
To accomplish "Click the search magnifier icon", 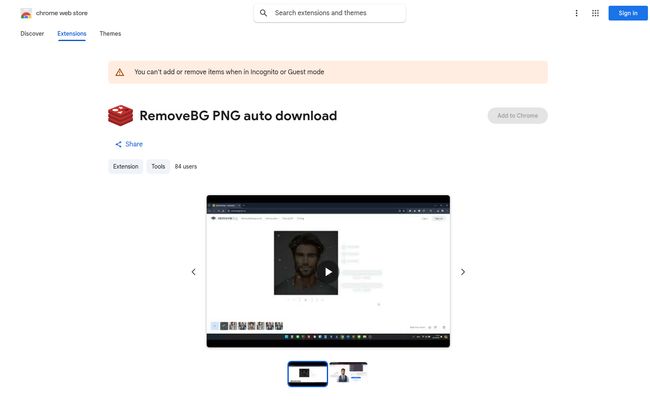I will 263,13.
